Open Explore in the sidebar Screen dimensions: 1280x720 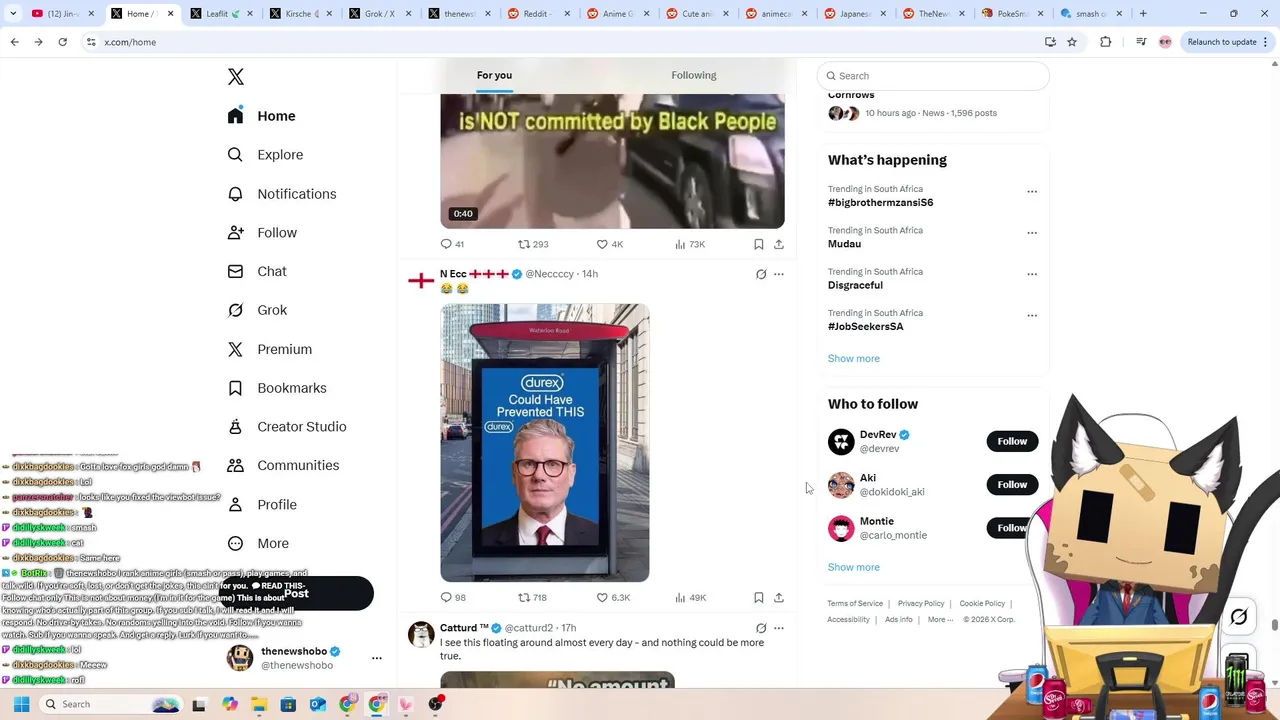265,155
